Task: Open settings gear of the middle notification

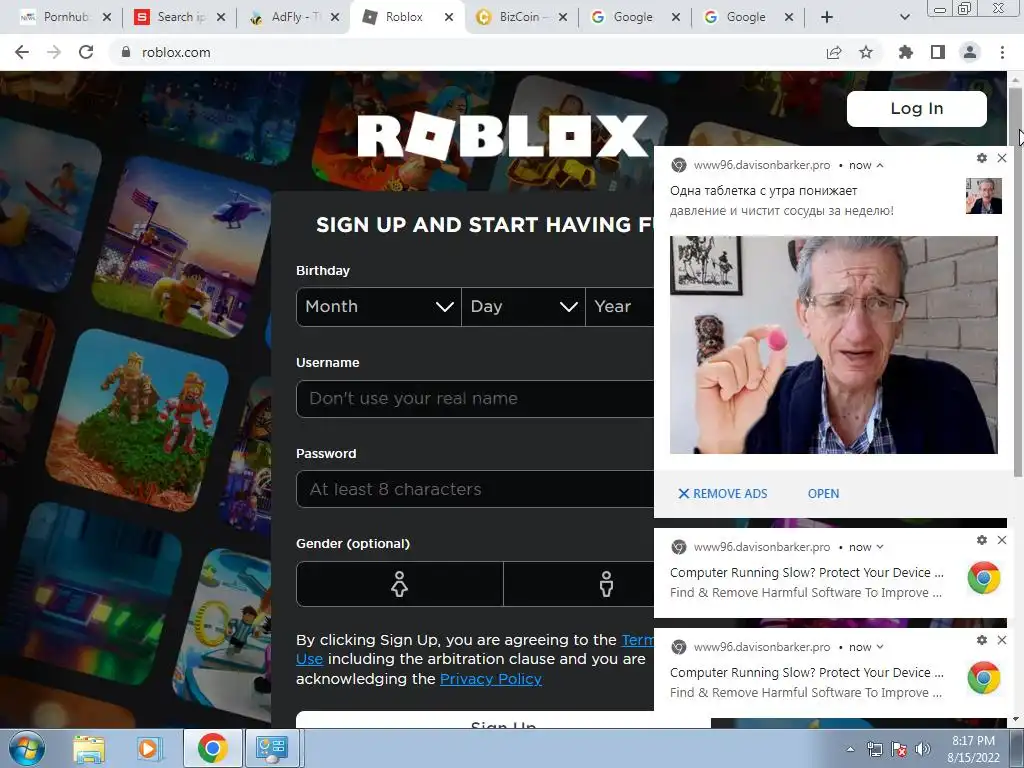Action: click(982, 540)
